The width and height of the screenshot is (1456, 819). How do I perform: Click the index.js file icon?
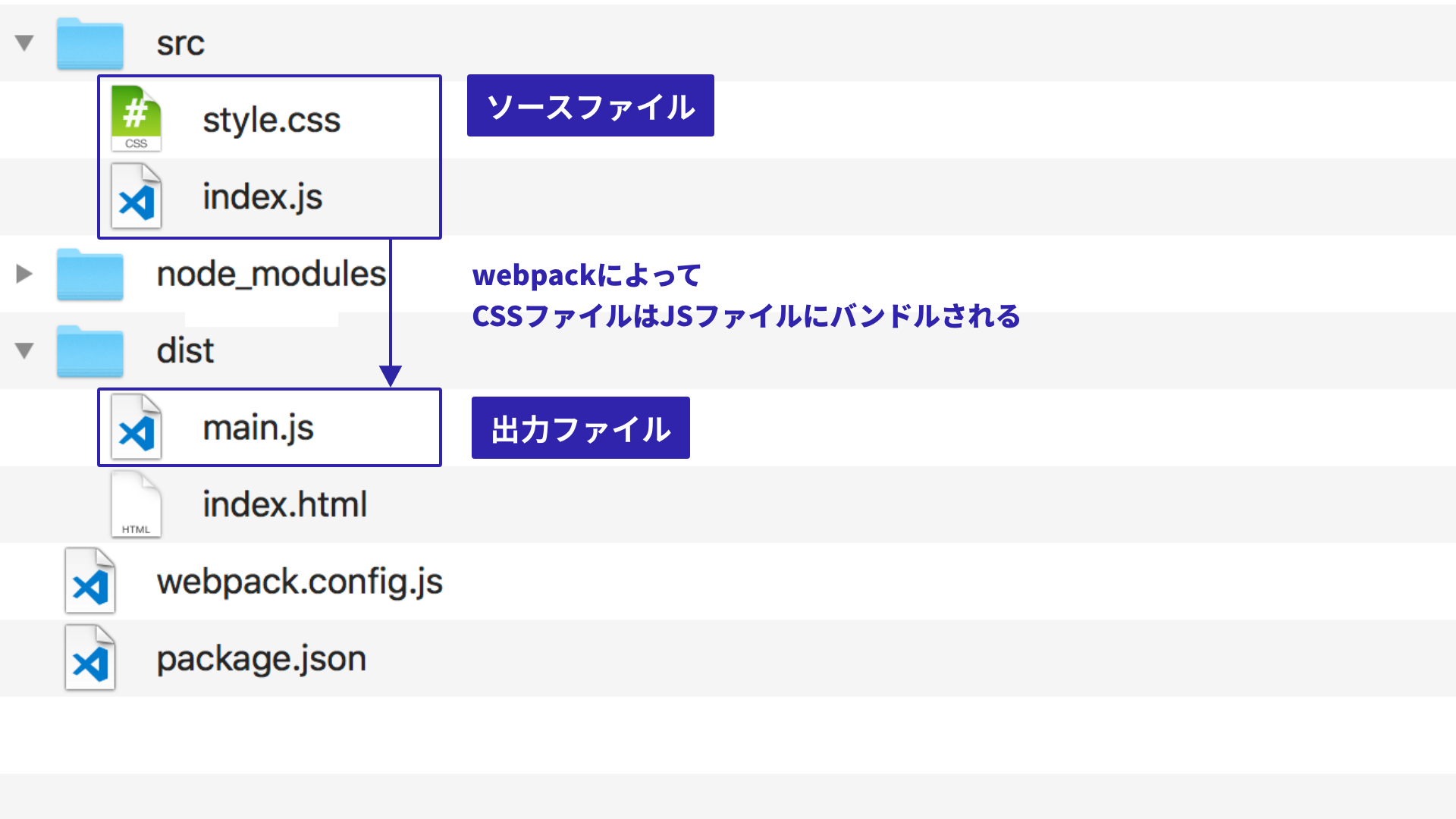click(x=136, y=197)
